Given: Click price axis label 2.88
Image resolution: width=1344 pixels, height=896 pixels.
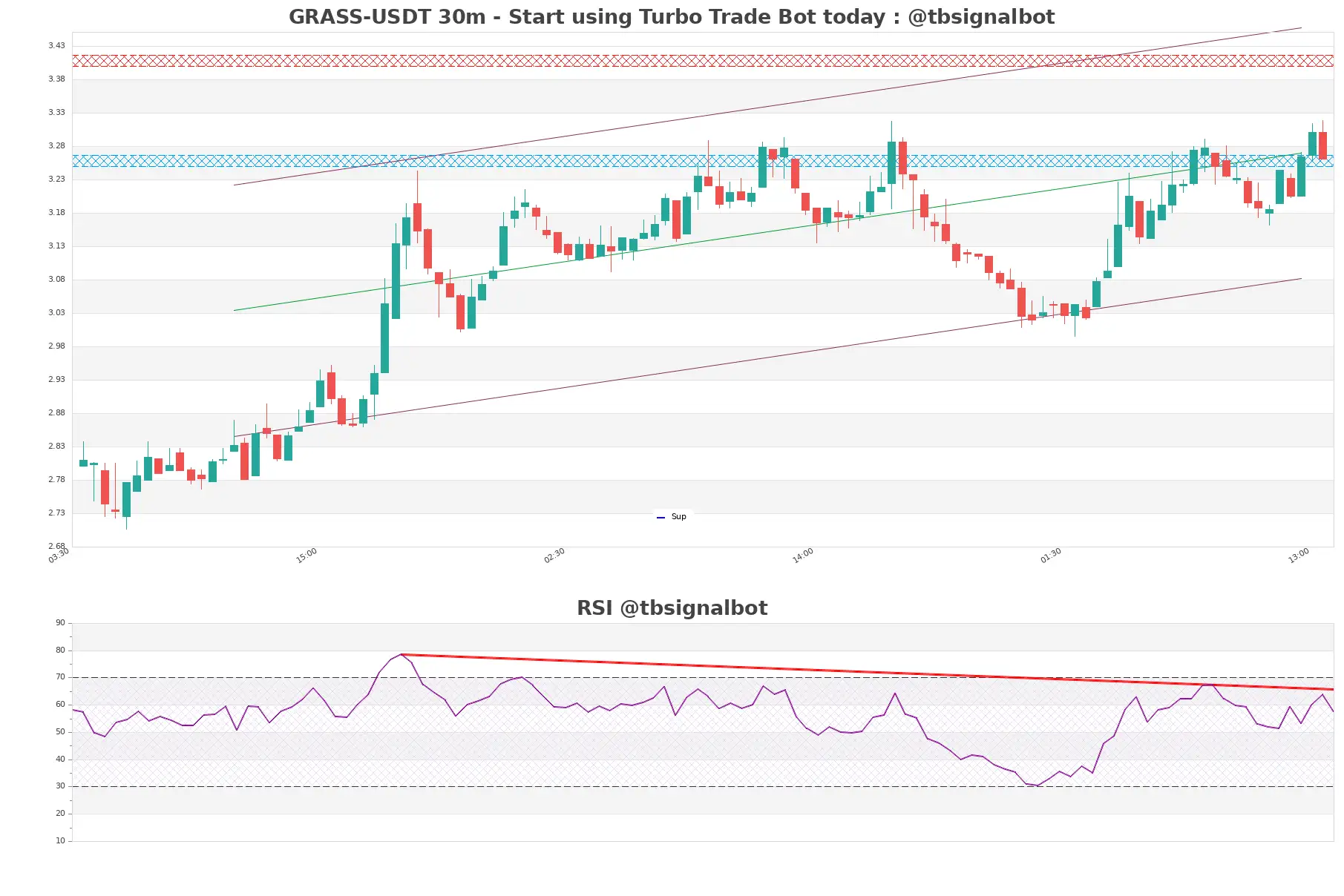Looking at the screenshot, I should point(56,413).
